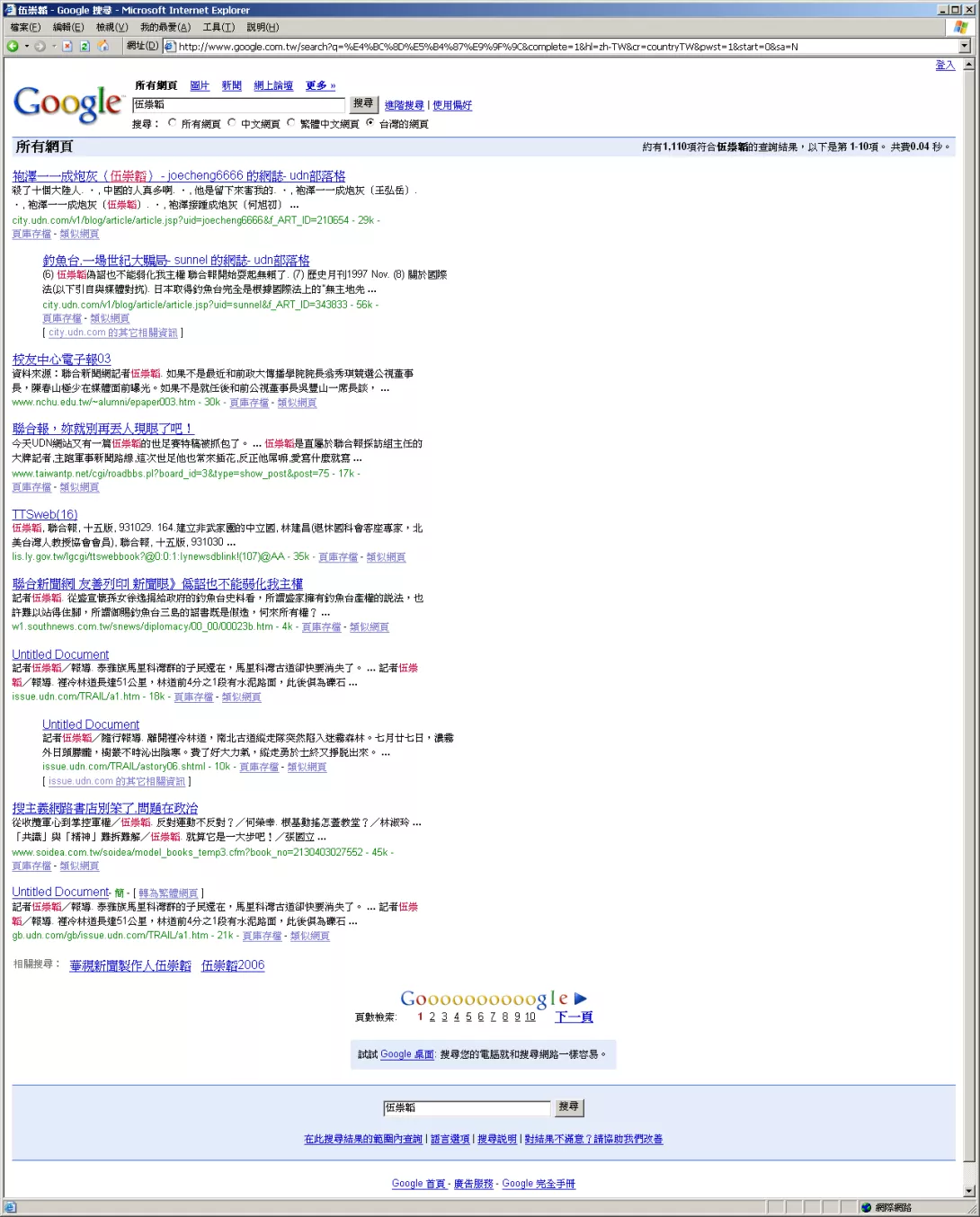980x1217 pixels.
Task: Click the 下一頁 next page link
Action: tap(574, 1017)
